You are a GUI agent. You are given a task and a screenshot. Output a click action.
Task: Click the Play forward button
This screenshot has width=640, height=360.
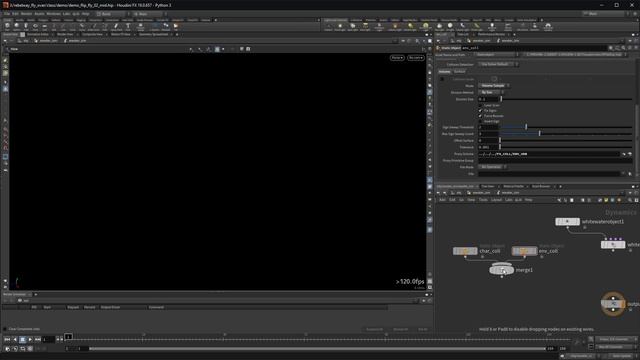point(30,339)
